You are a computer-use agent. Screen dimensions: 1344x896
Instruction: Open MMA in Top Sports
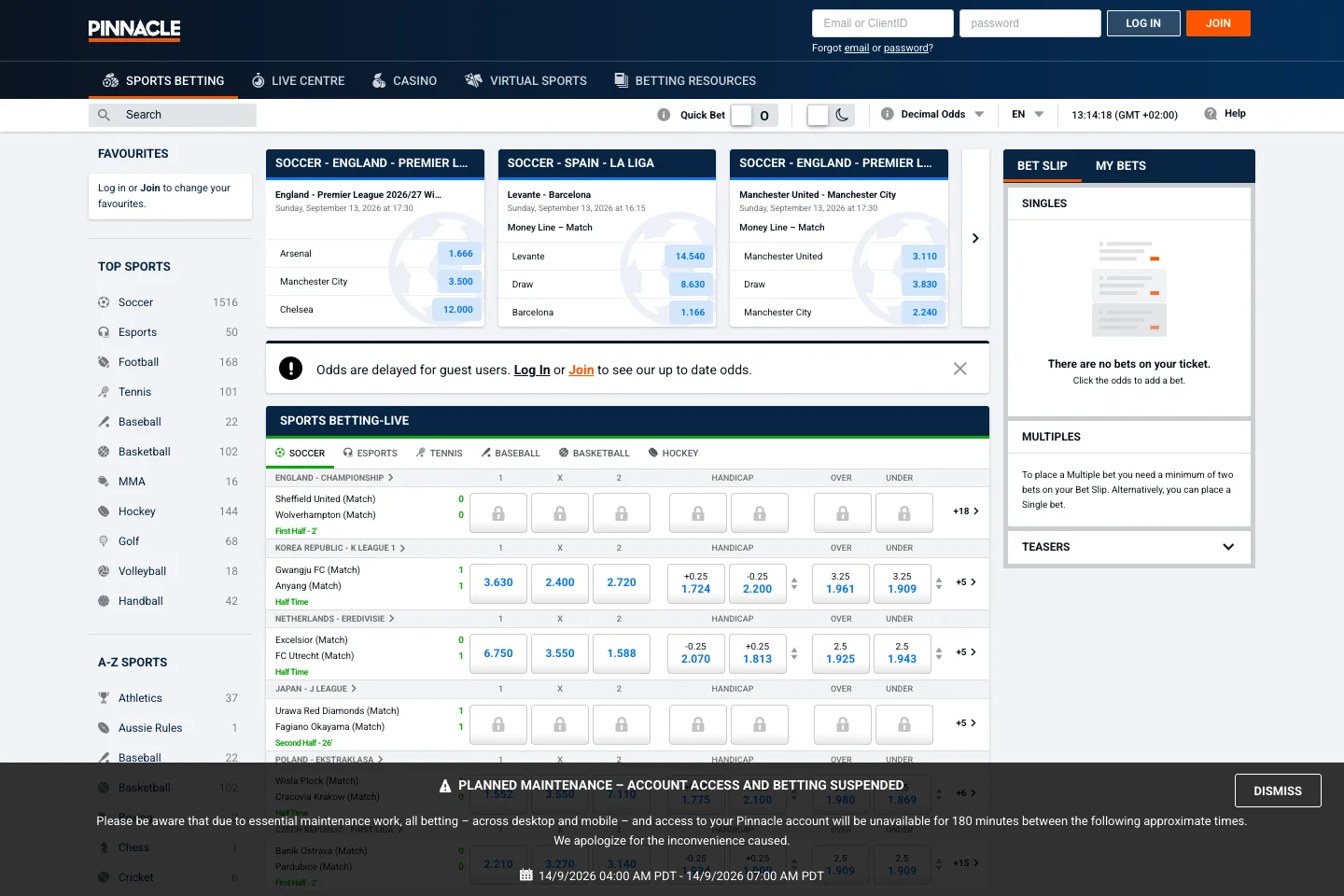168,482
